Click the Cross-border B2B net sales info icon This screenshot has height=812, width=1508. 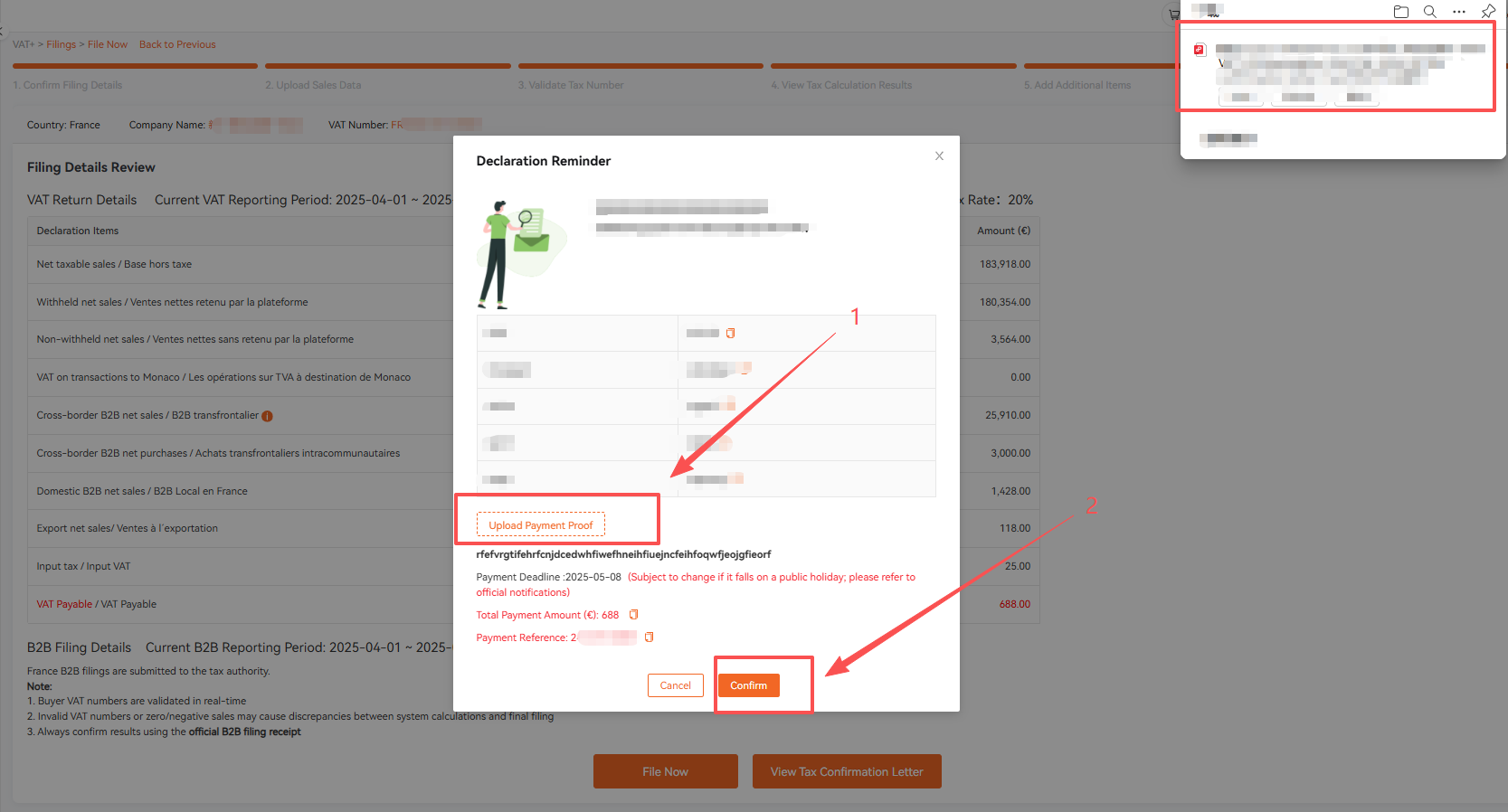click(267, 416)
